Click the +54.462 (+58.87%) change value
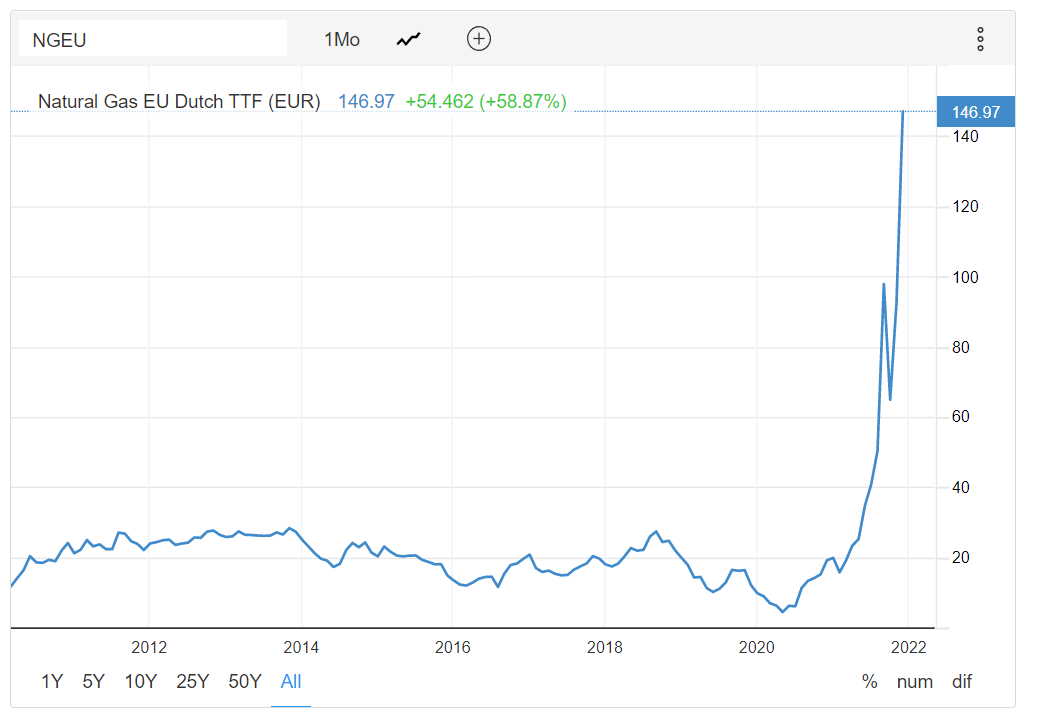Image resolution: width=1050 pixels, height=726 pixels. 486,101
